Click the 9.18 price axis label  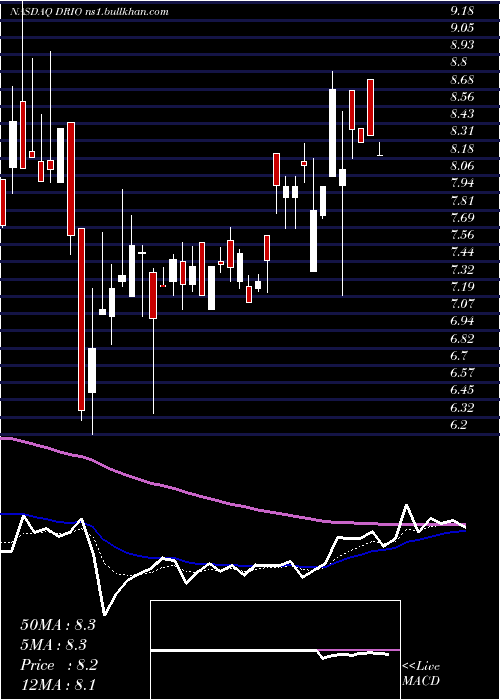pyautogui.click(x=462, y=12)
